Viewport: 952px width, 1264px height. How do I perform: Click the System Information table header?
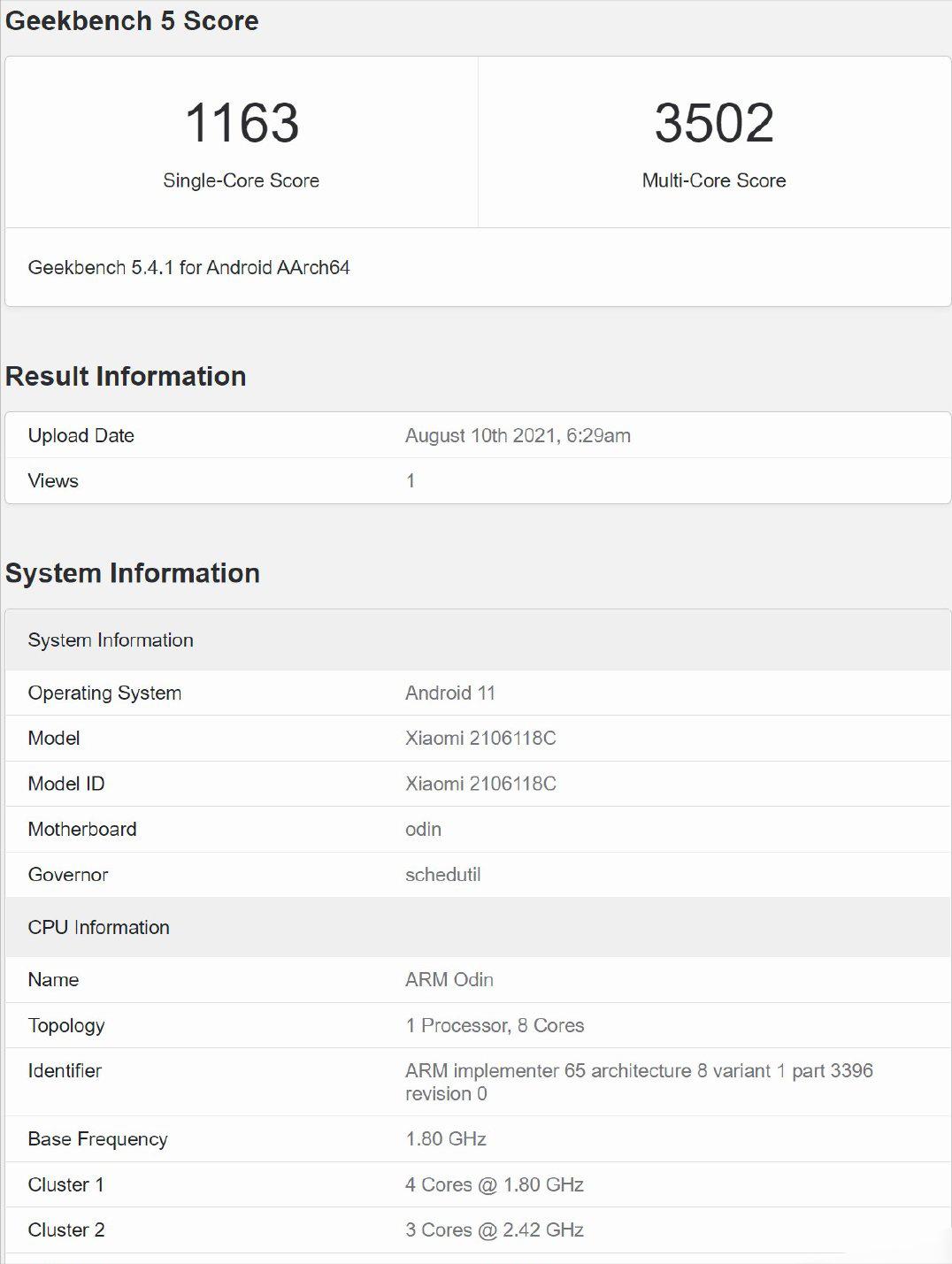click(111, 640)
